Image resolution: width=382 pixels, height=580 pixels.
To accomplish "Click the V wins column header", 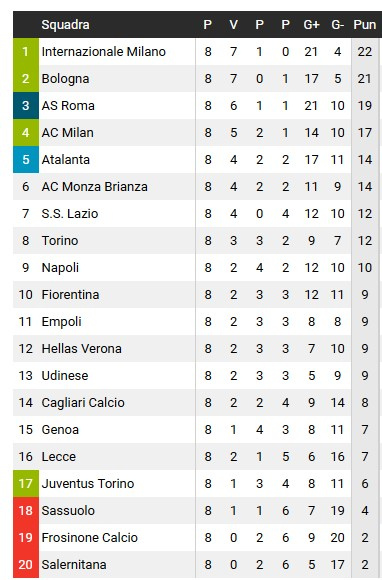I will click(x=233, y=25).
